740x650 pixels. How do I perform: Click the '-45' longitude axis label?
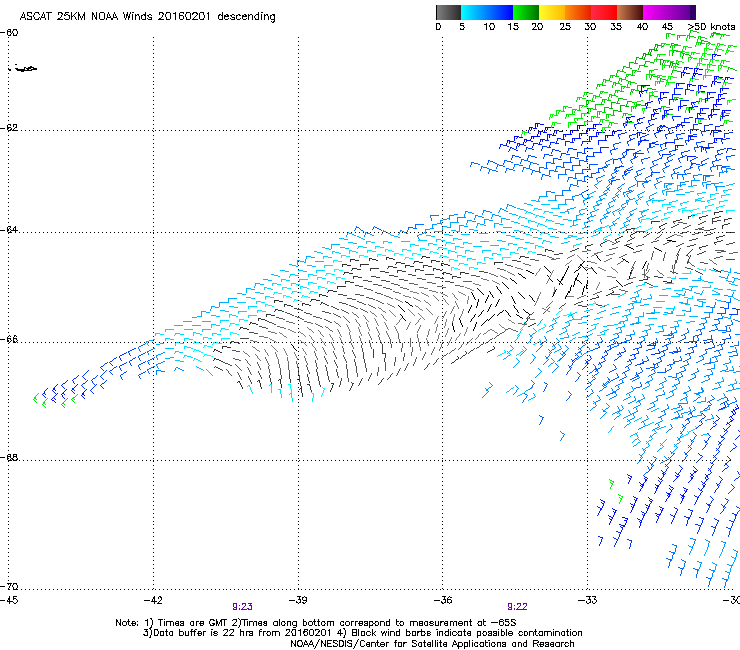pyautogui.click(x=9, y=600)
